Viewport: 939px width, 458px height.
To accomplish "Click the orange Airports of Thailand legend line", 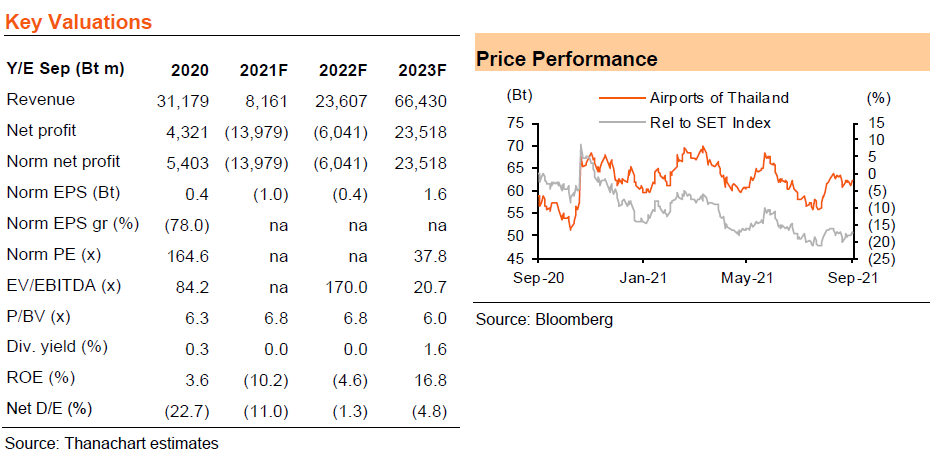I will point(623,98).
